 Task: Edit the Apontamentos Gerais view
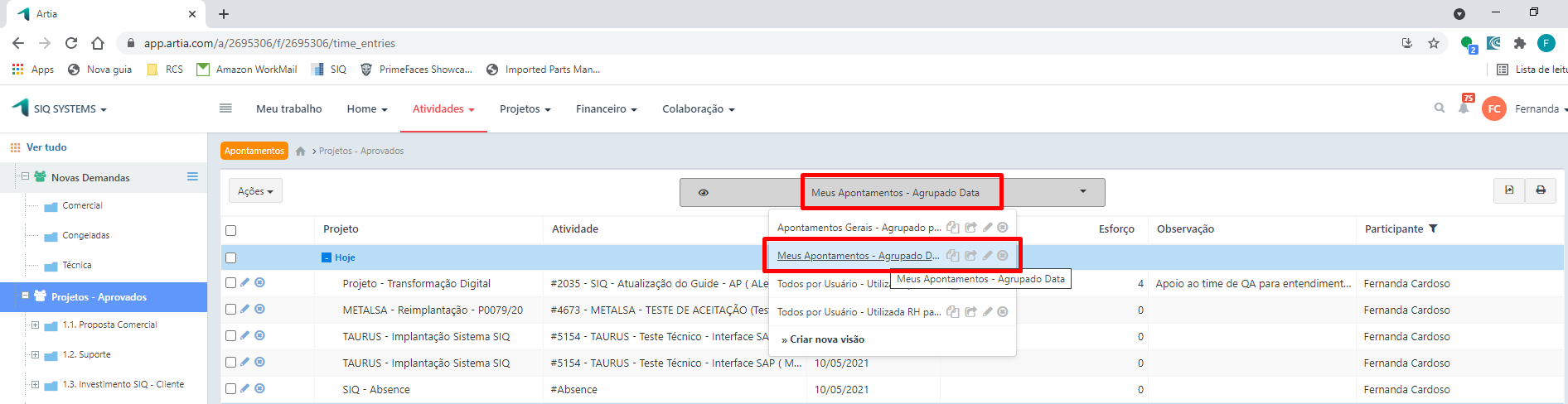(987, 228)
